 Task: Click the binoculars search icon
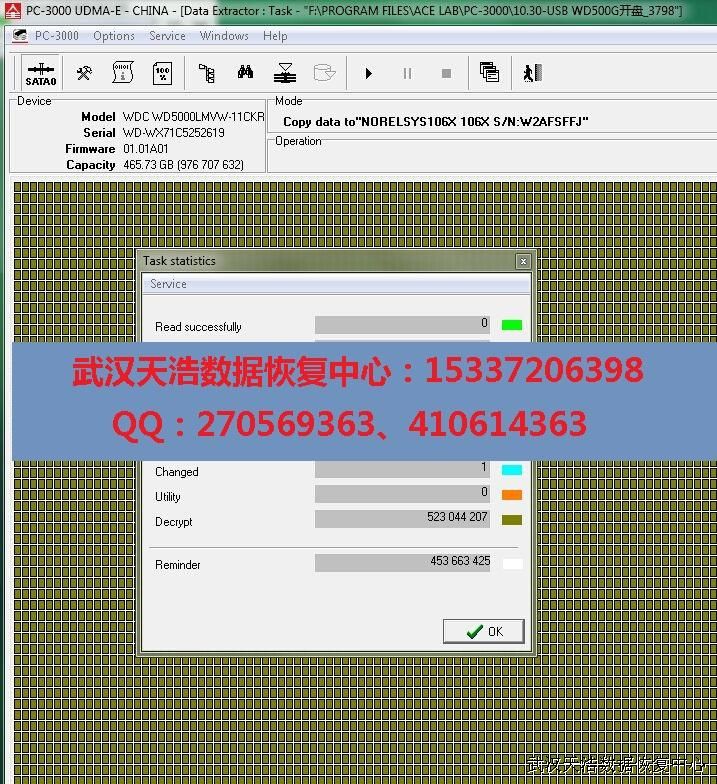pos(245,73)
